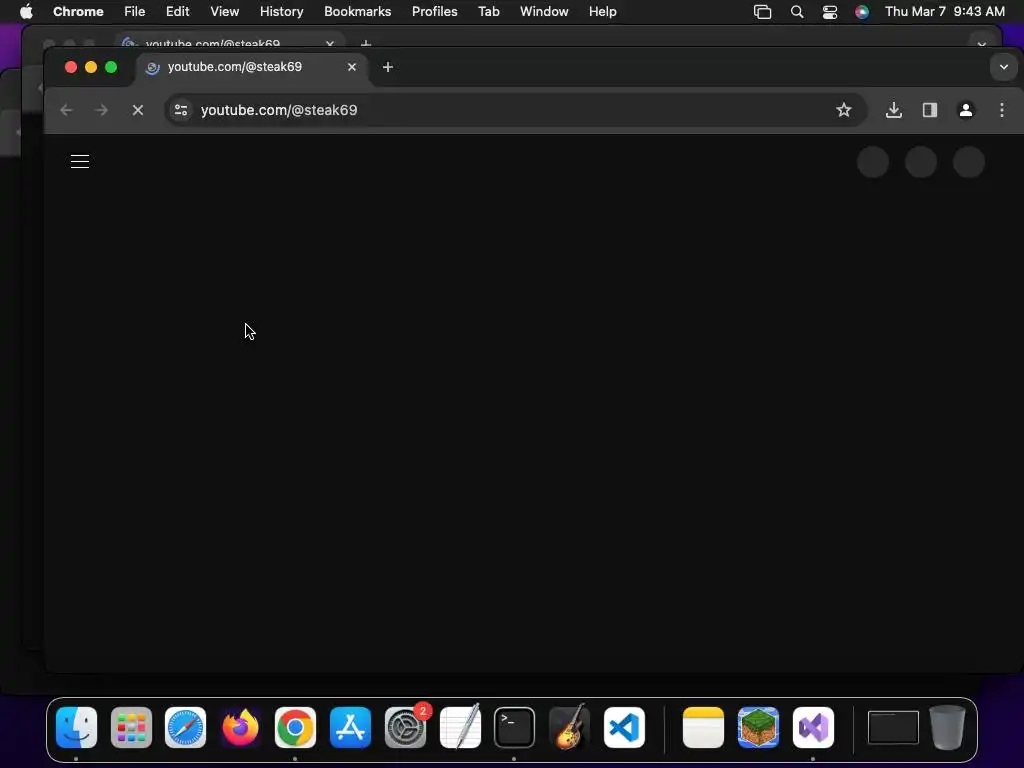Click Google Chrome in the Dock
The width and height of the screenshot is (1024, 768).
295,728
